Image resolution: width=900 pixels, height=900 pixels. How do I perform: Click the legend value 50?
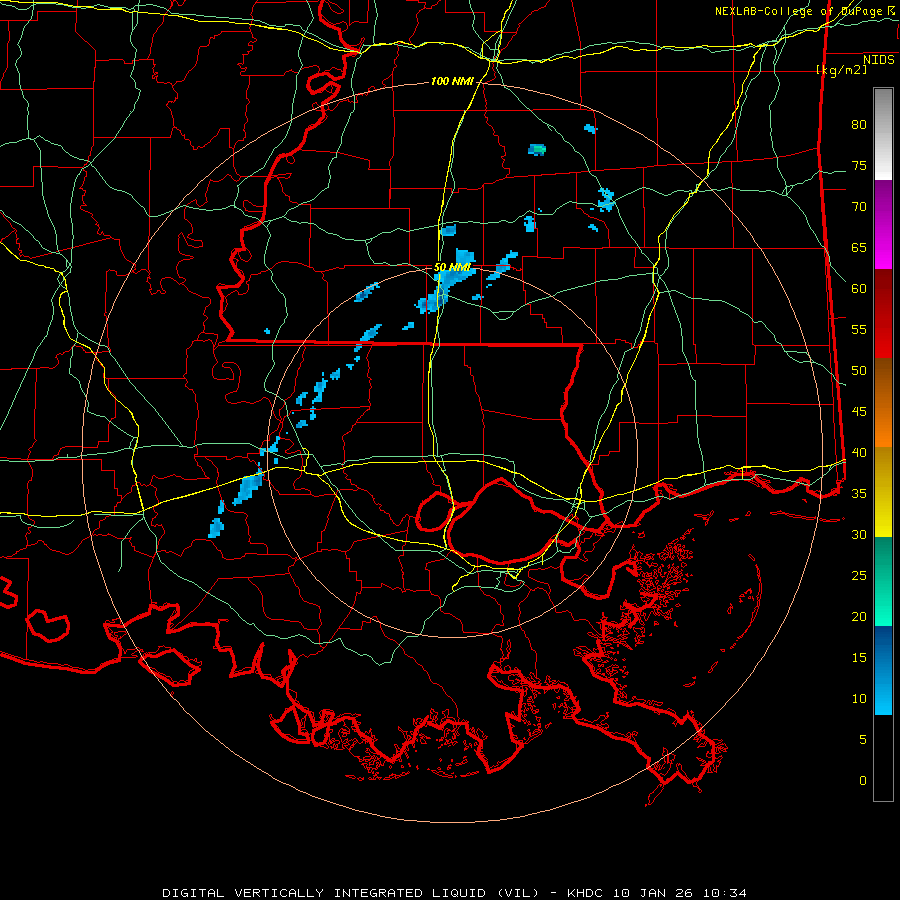coord(859,371)
